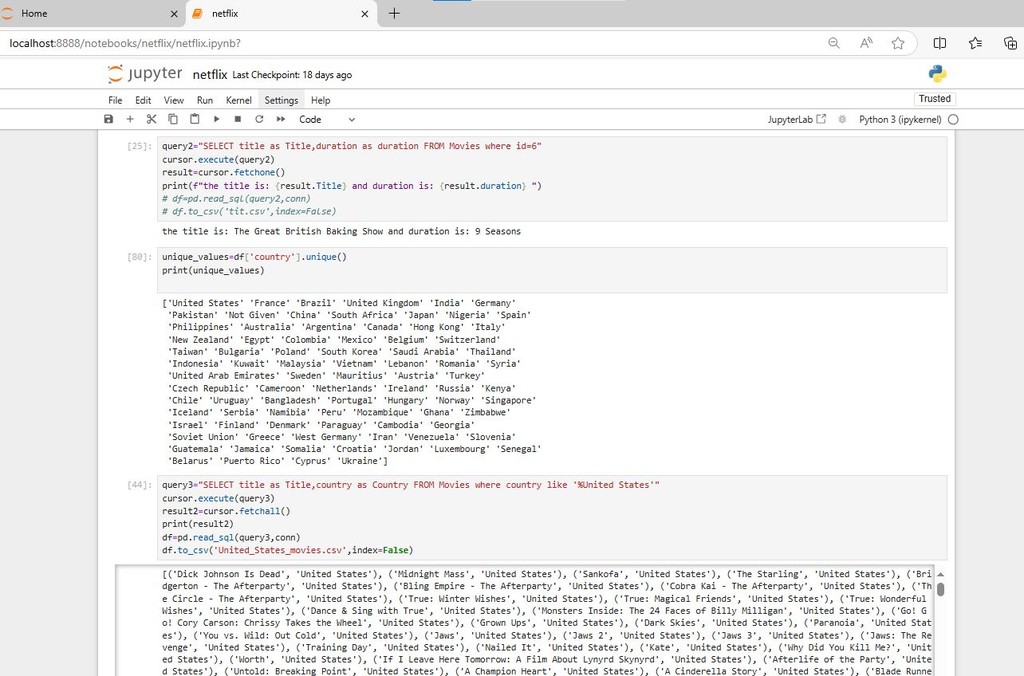This screenshot has width=1024, height=676.
Task: Click Last Checkpoint: 18 days ago text
Action: tap(292, 75)
